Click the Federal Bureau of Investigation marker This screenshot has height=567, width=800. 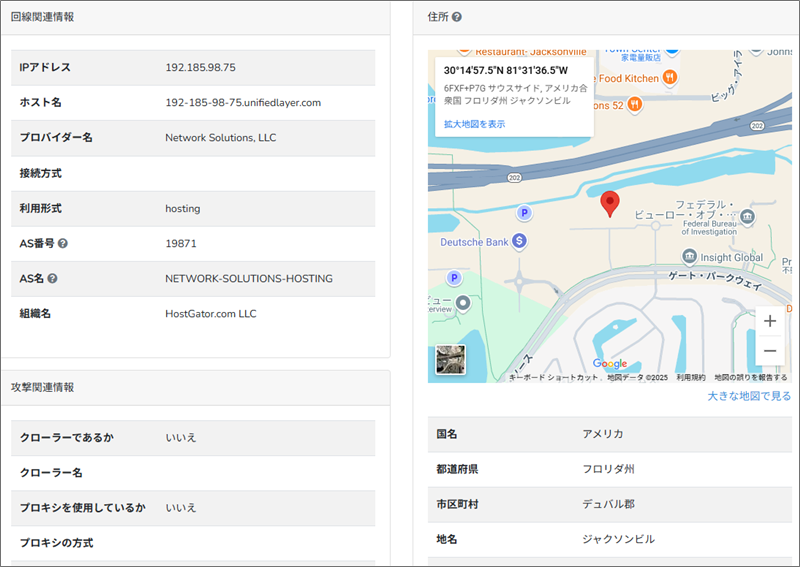747,216
